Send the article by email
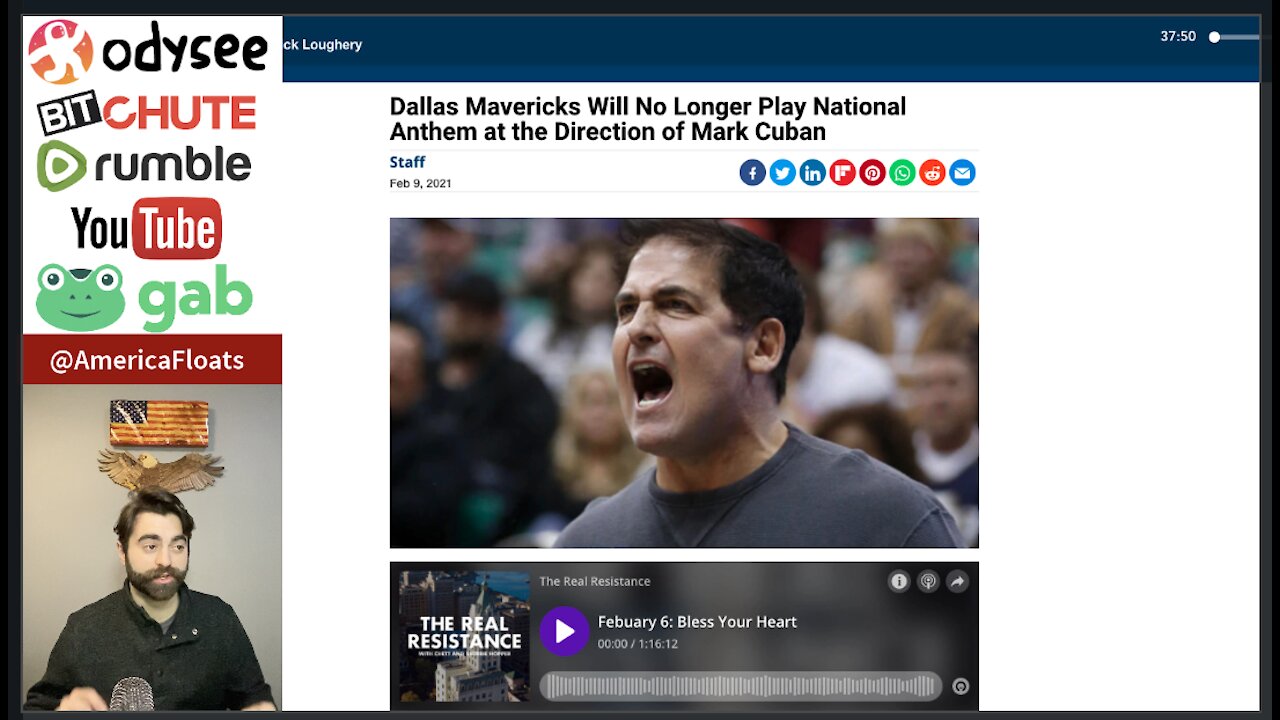1280x720 pixels. click(962, 173)
